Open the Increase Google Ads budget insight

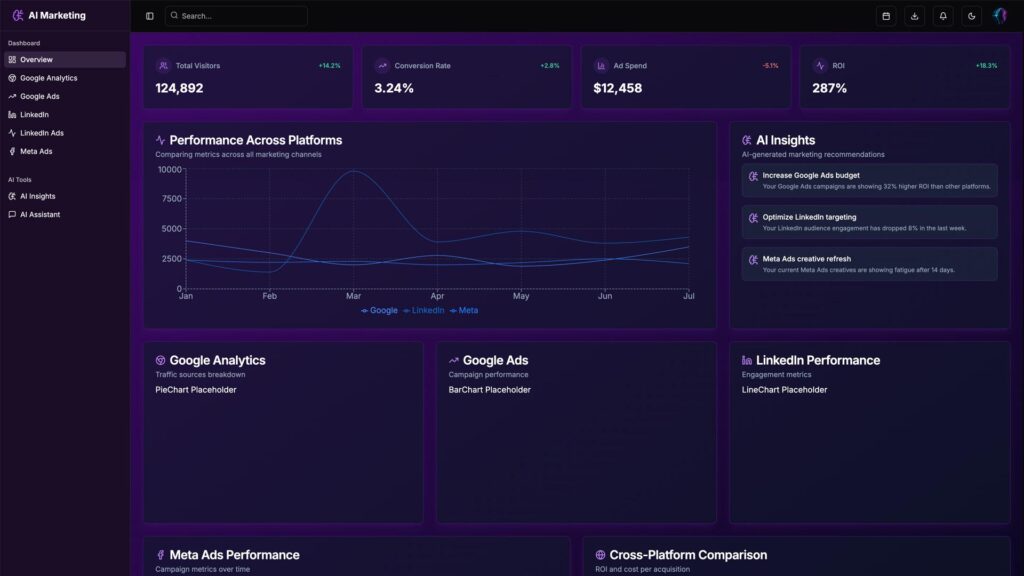coord(869,181)
